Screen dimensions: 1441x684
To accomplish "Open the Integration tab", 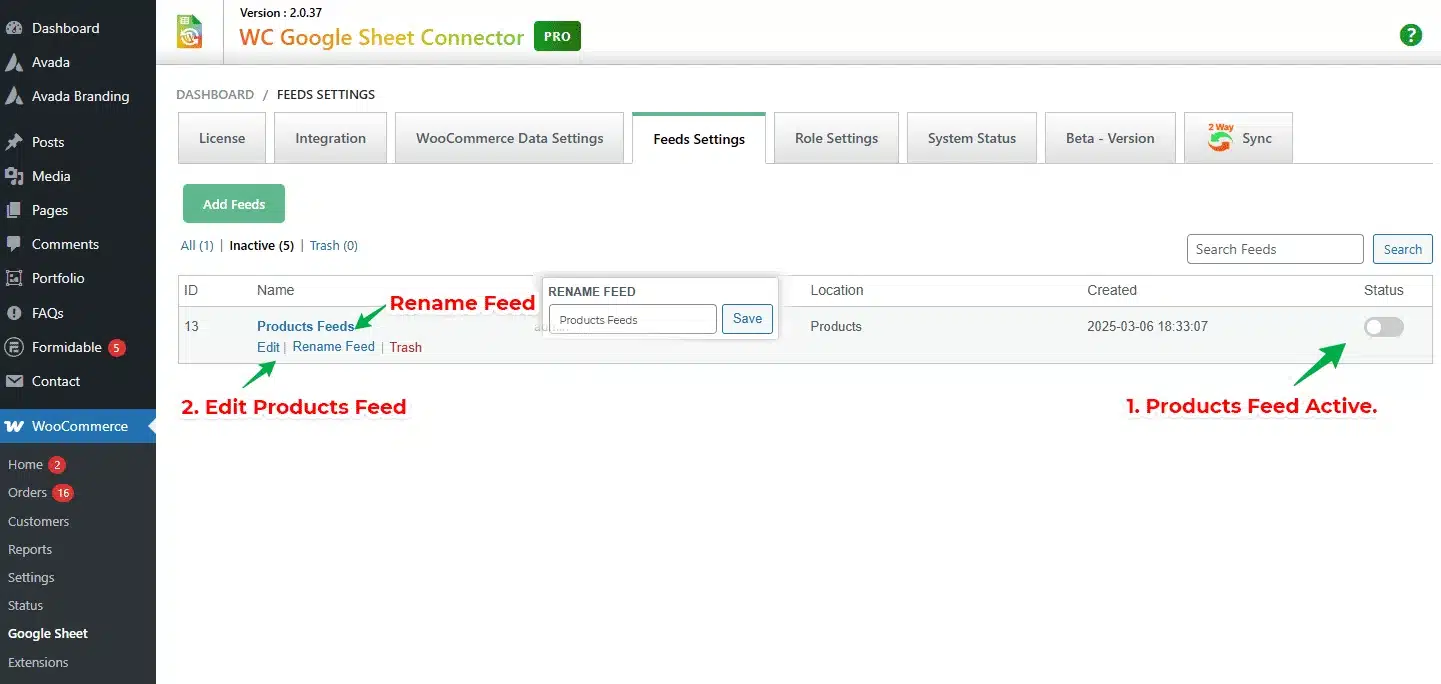I will click(330, 138).
